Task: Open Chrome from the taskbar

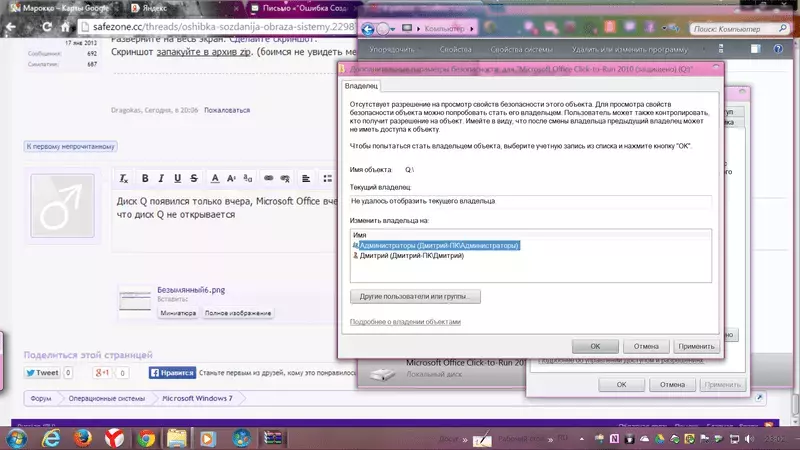Action: click(x=146, y=438)
